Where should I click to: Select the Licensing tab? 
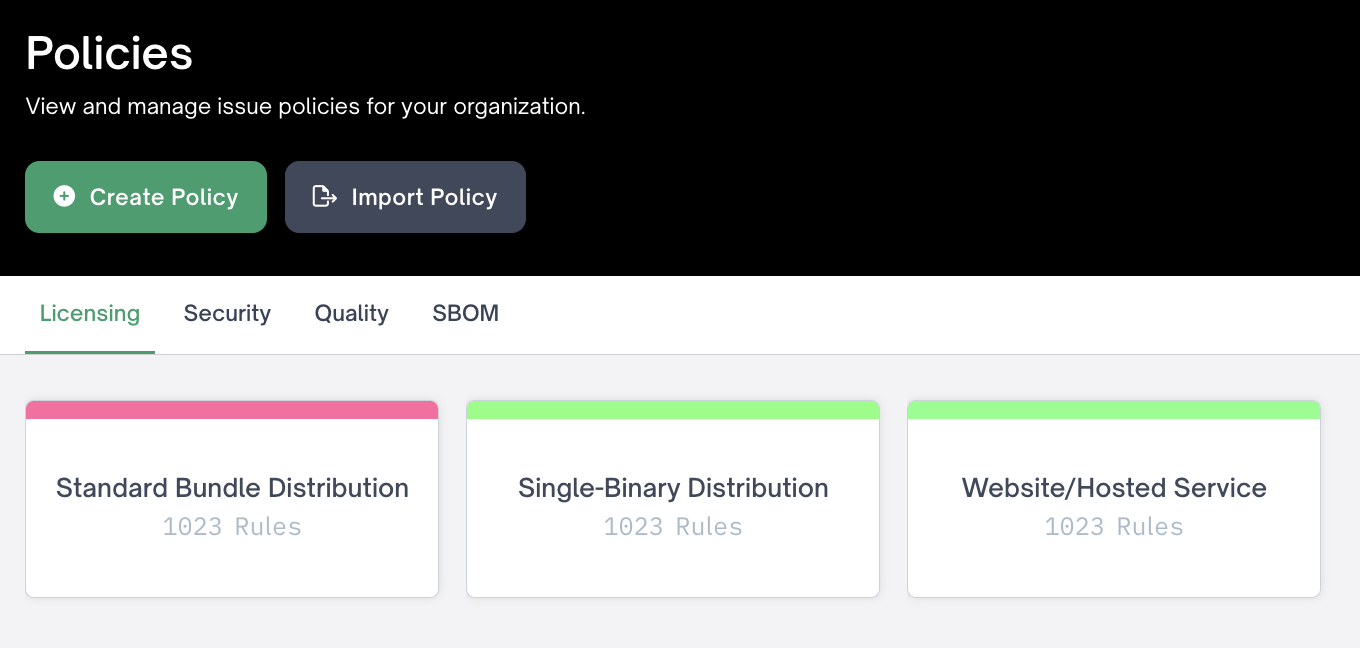pos(90,313)
